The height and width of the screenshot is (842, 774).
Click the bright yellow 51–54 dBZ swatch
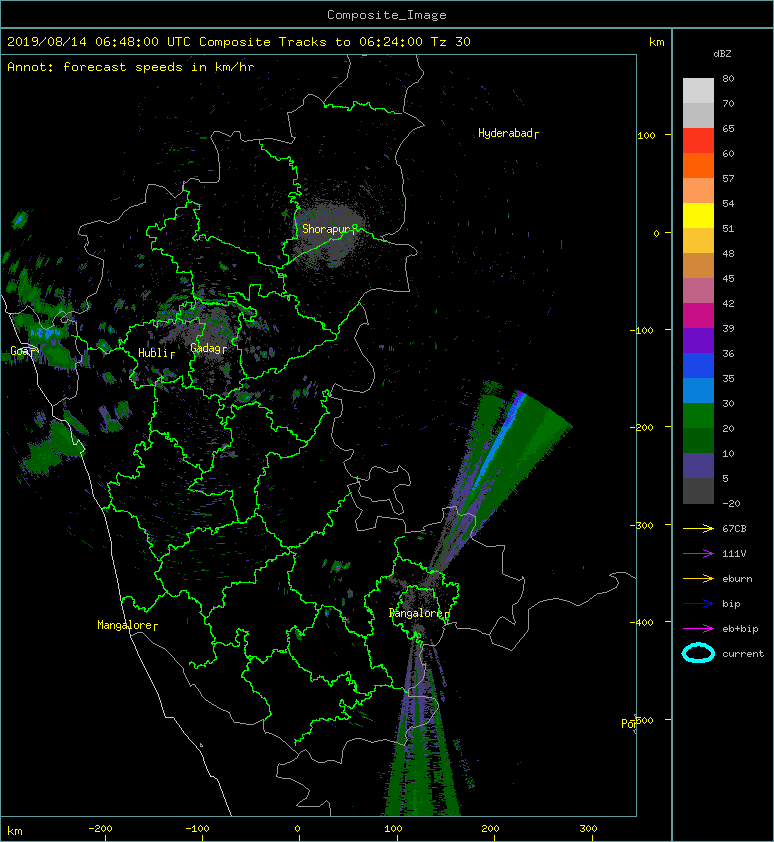[x=698, y=215]
